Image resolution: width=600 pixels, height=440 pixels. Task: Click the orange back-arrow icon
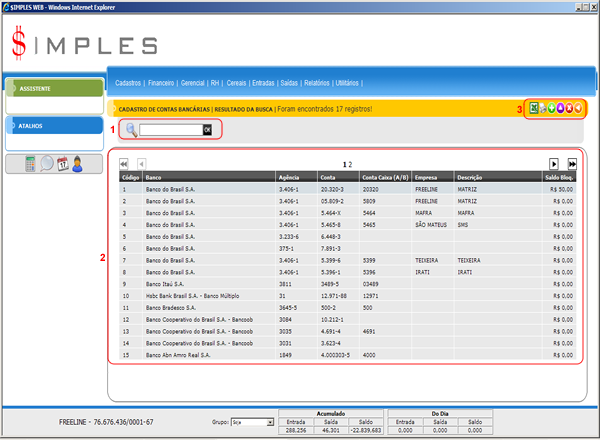580,108
